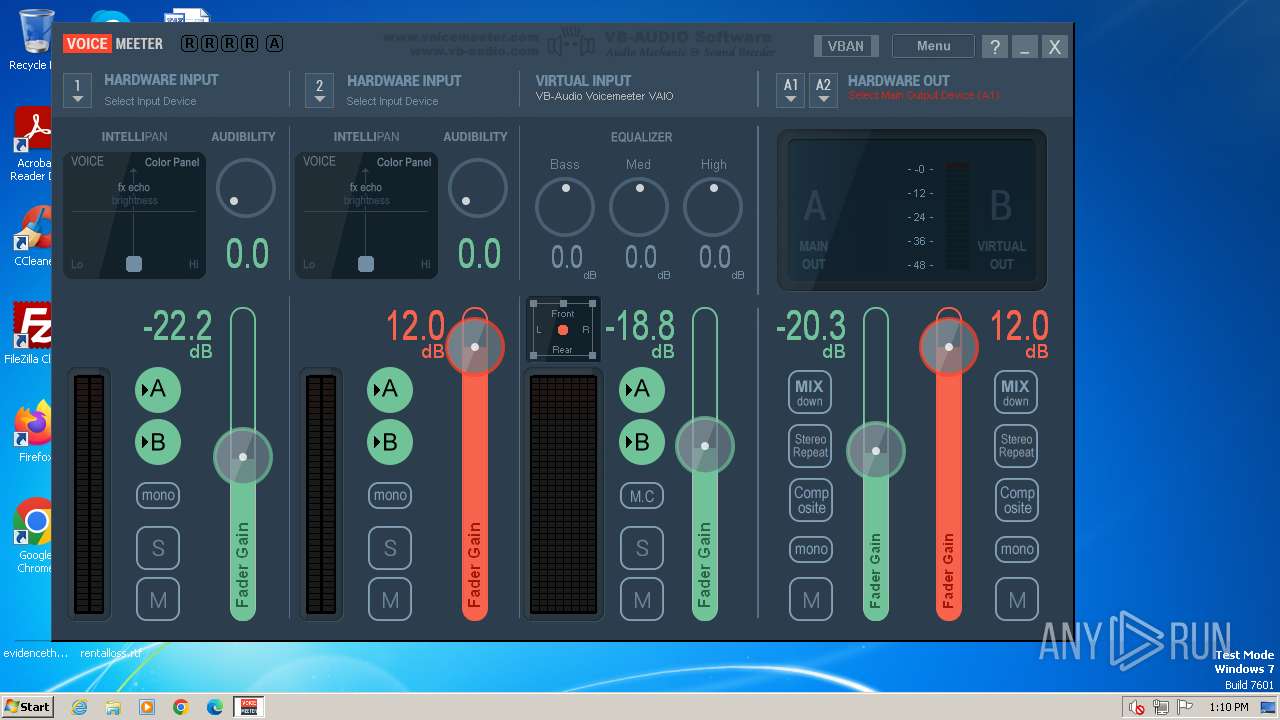
Task: Mute bus A main out
Action: pyautogui.click(x=811, y=600)
